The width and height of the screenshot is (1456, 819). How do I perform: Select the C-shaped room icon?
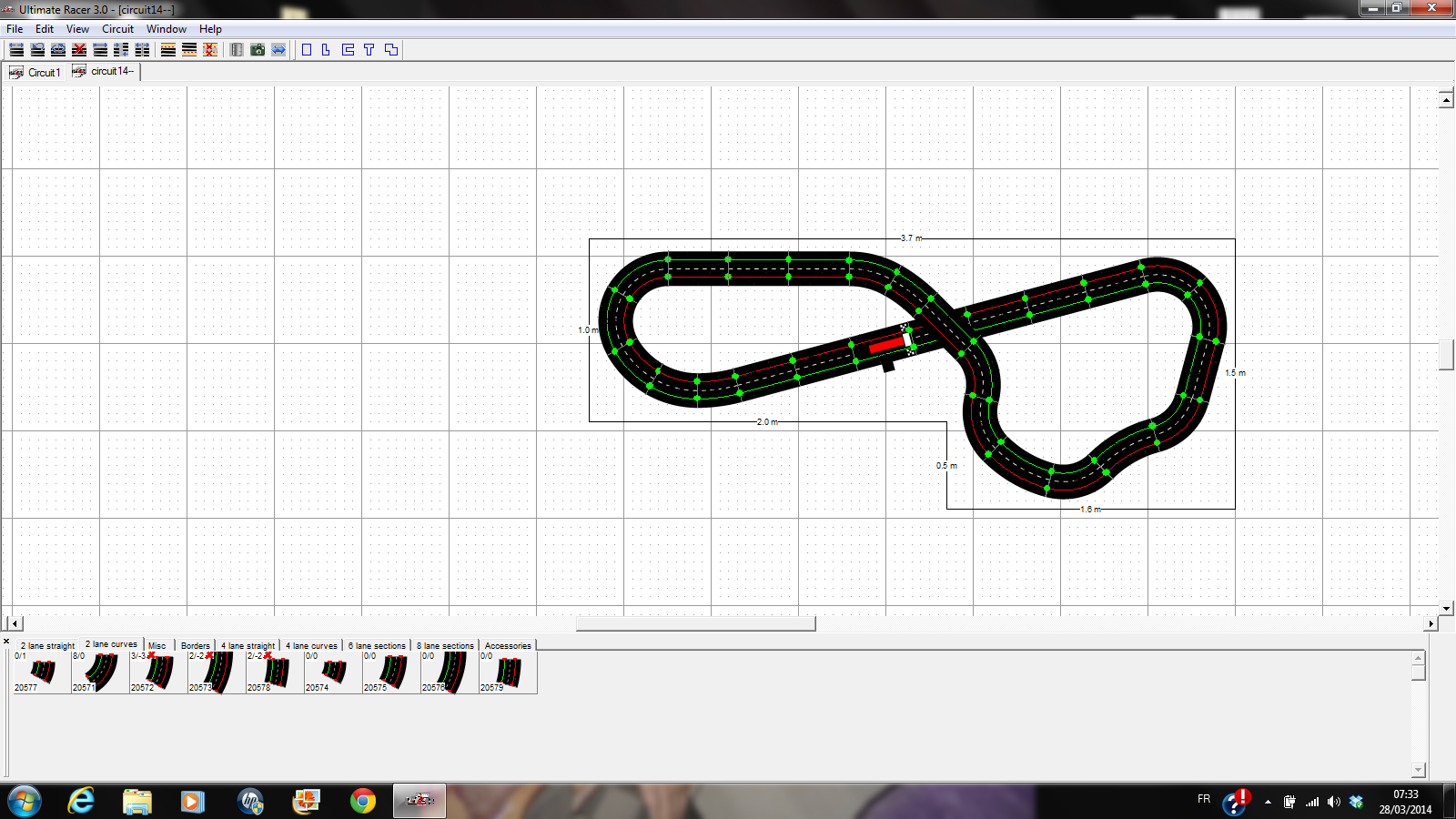(x=348, y=50)
